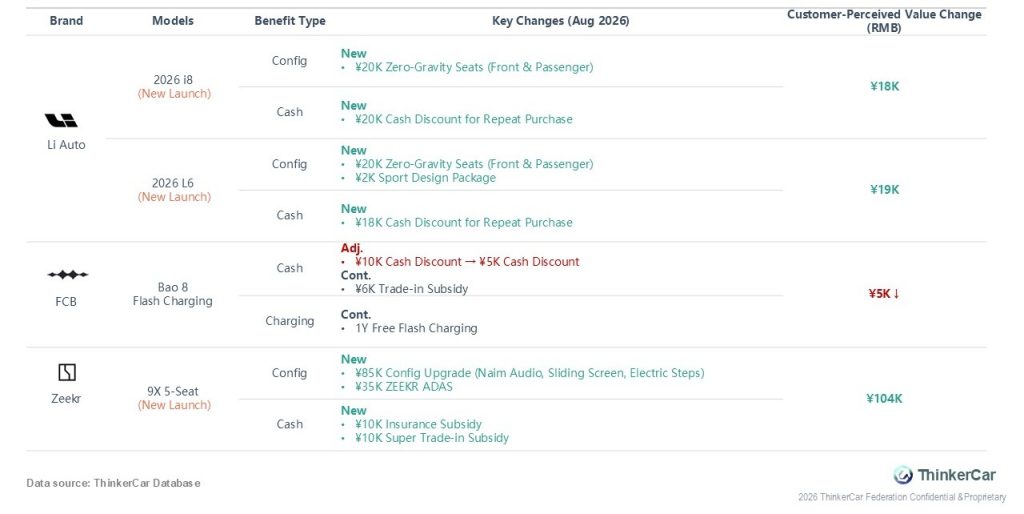Select the Benefit Type column header
Screen dimensions: 1024x514
pos(290,21)
